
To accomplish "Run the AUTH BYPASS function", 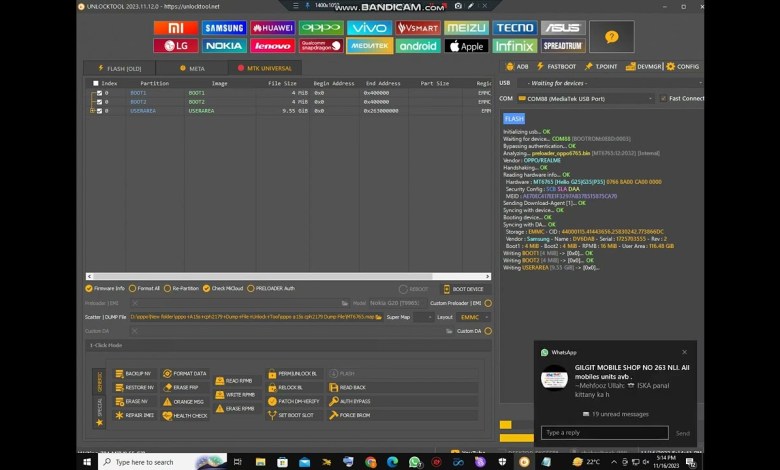I will click(x=355, y=401).
